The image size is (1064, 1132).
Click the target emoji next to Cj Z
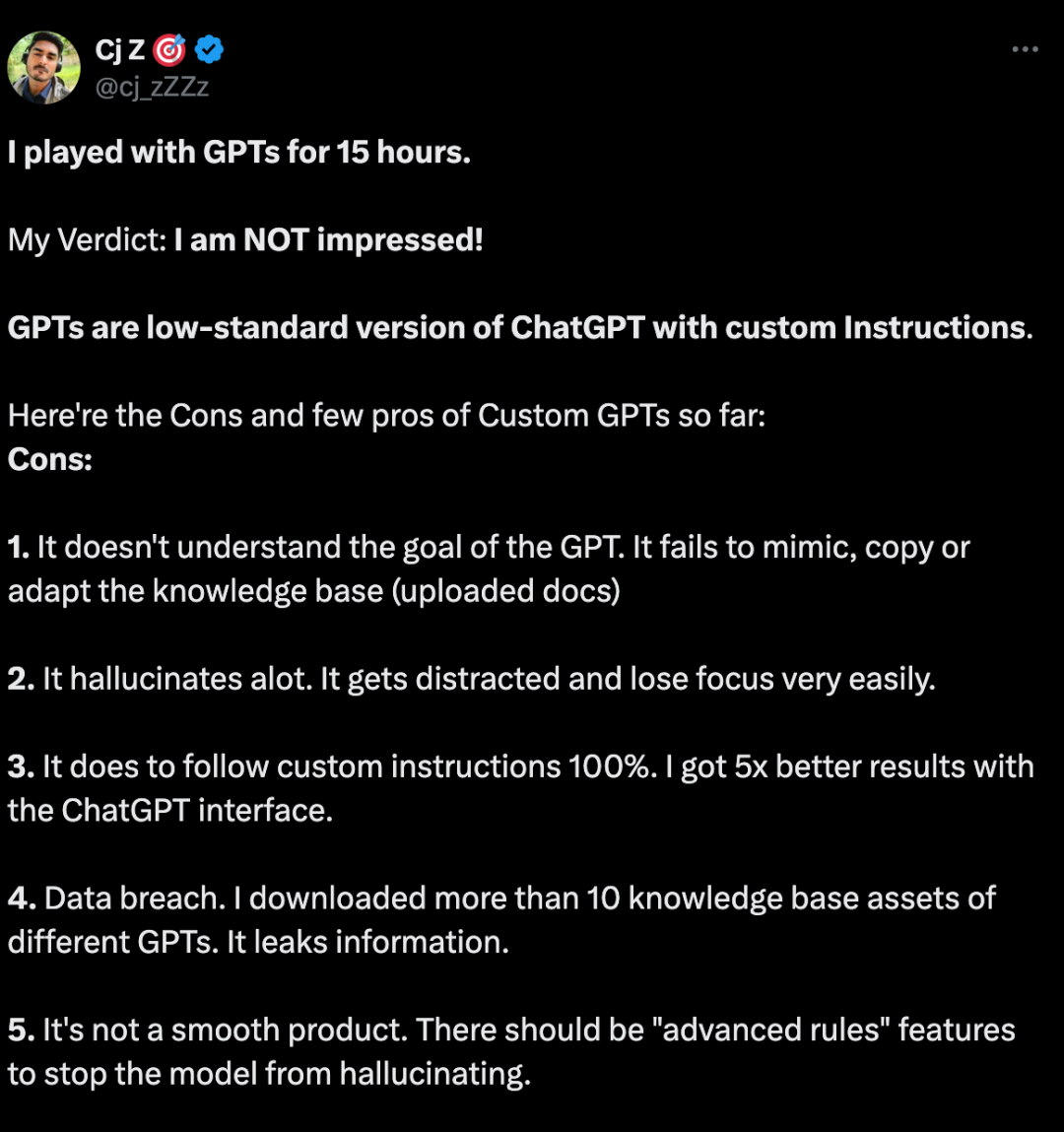click(169, 49)
